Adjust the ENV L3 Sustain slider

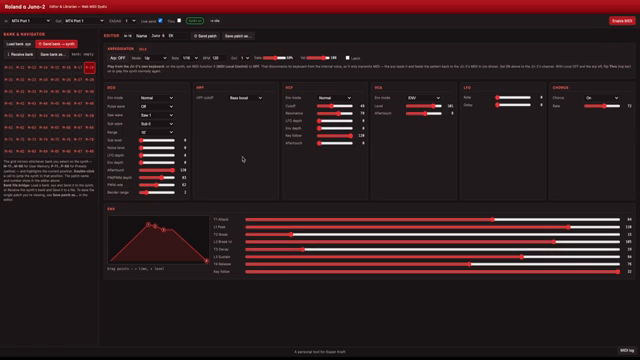coord(433,257)
